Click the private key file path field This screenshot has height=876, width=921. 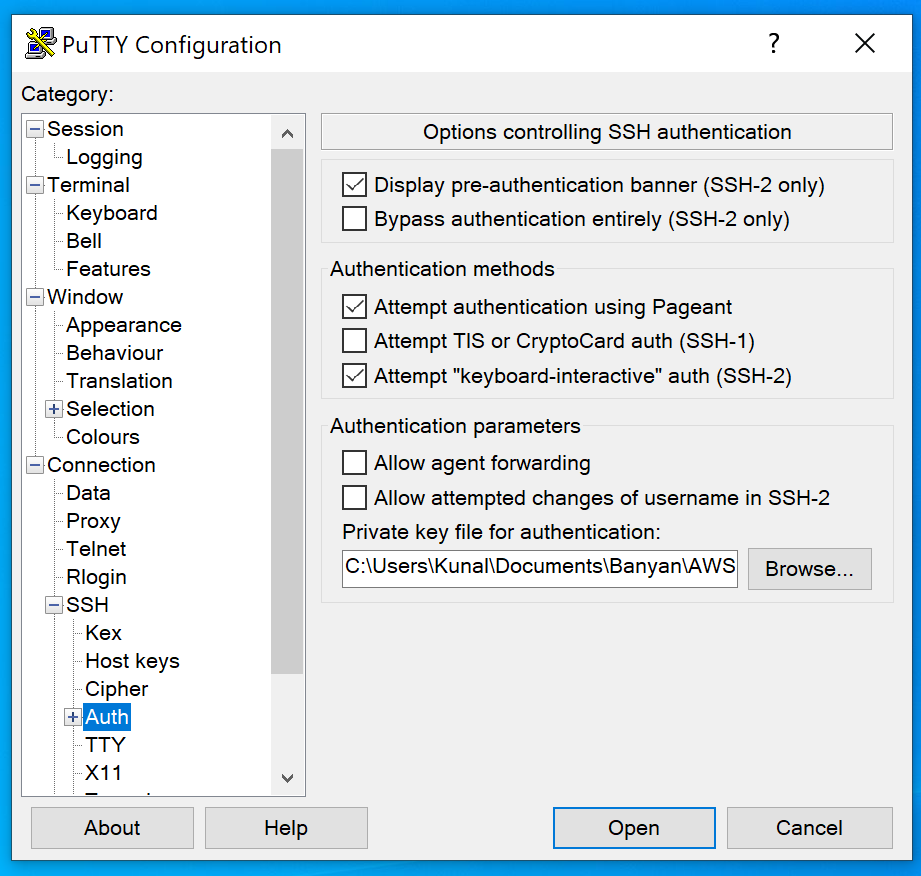[x=540, y=569]
